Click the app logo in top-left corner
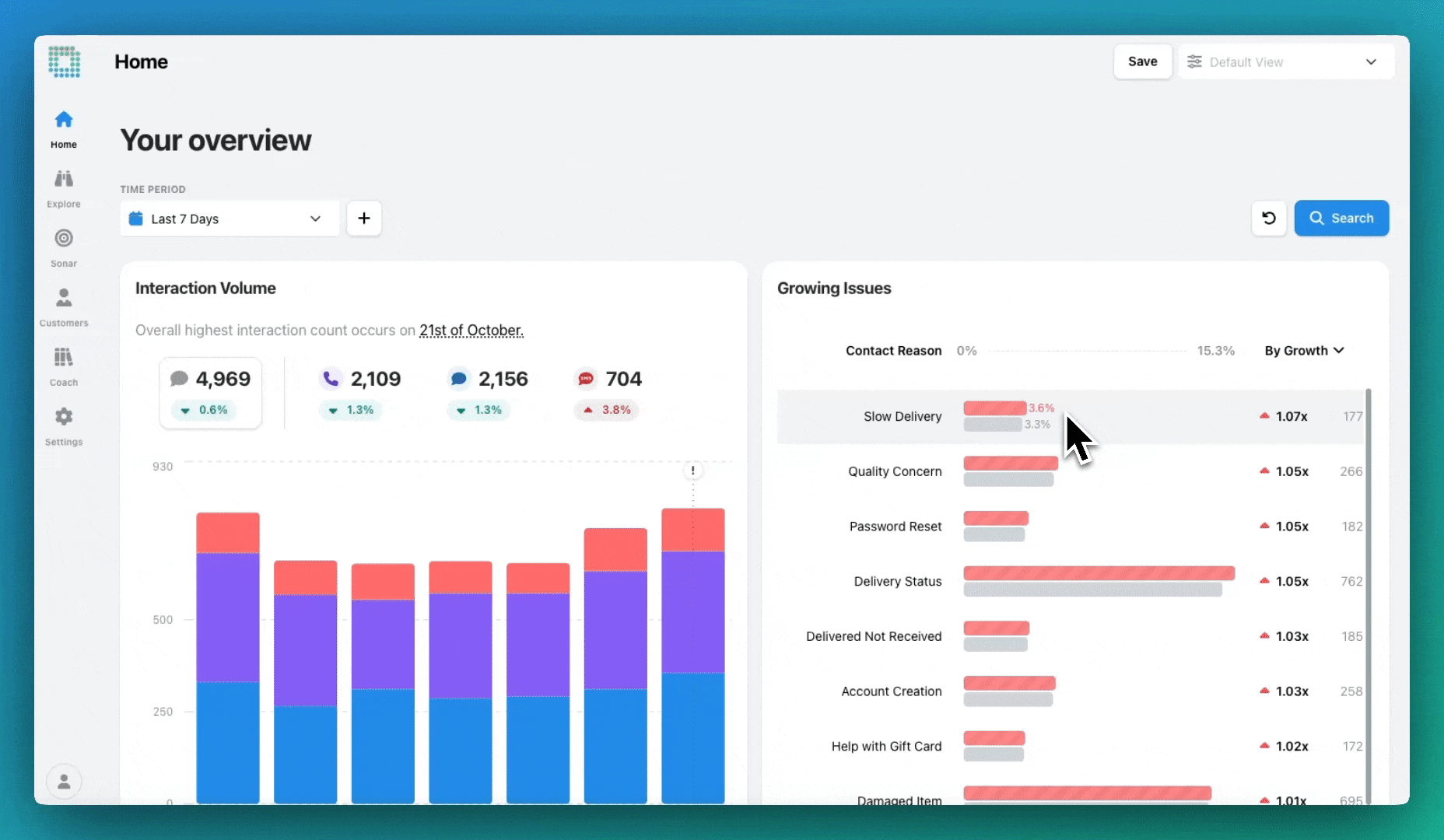Screen dimensions: 1444x840 pos(64,61)
